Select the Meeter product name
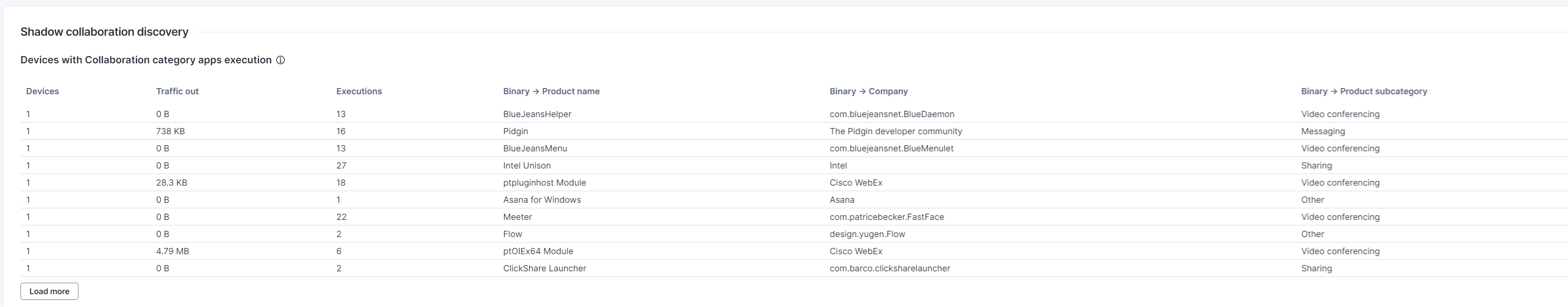This screenshot has width=1568, height=307. pos(517,217)
